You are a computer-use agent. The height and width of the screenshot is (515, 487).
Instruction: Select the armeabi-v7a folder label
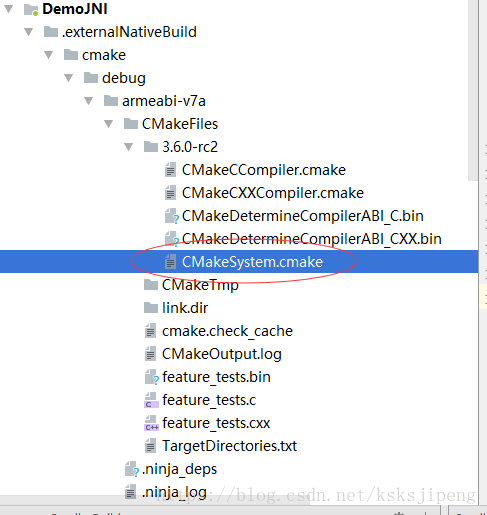[164, 101]
